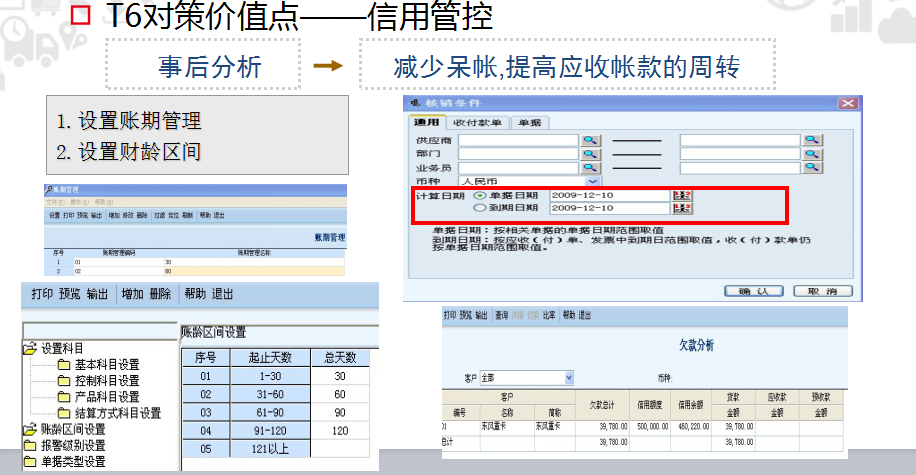Select the 账龄区间设置 tree node

point(72,429)
